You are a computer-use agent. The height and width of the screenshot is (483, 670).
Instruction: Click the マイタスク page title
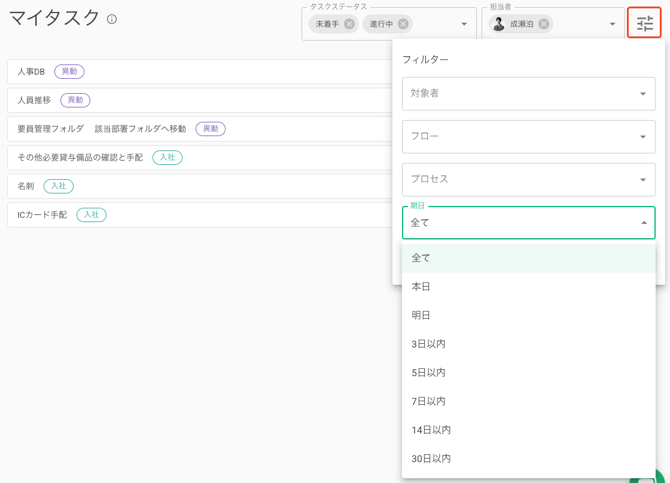click(54, 18)
